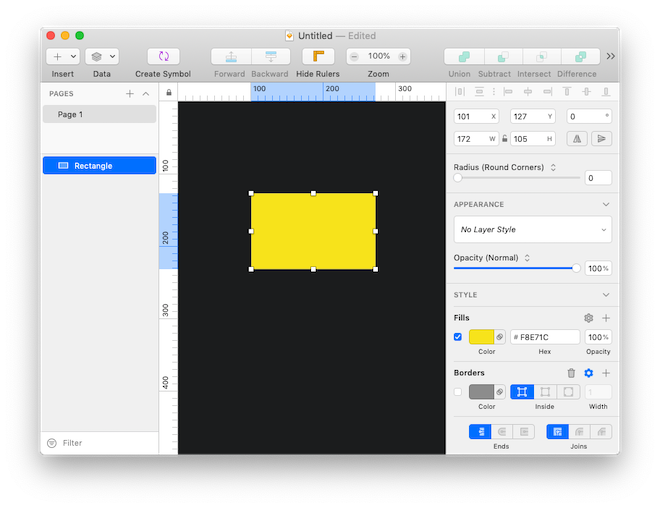Click the Create Symbol toolbar icon
The height and width of the screenshot is (508, 660).
pos(163,57)
